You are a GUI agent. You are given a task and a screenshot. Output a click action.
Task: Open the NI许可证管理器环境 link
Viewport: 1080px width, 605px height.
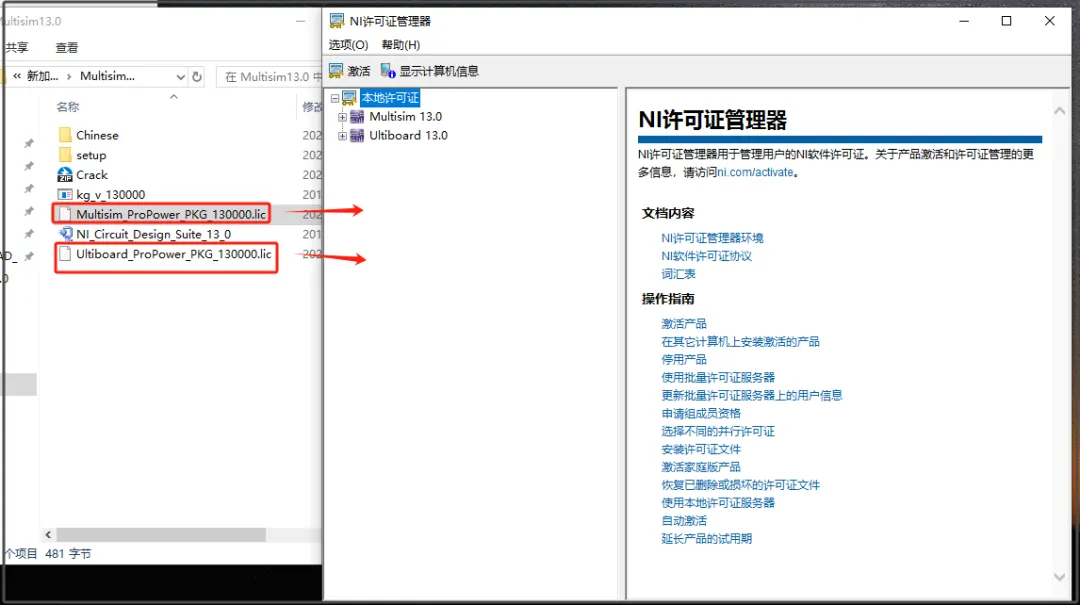point(712,238)
